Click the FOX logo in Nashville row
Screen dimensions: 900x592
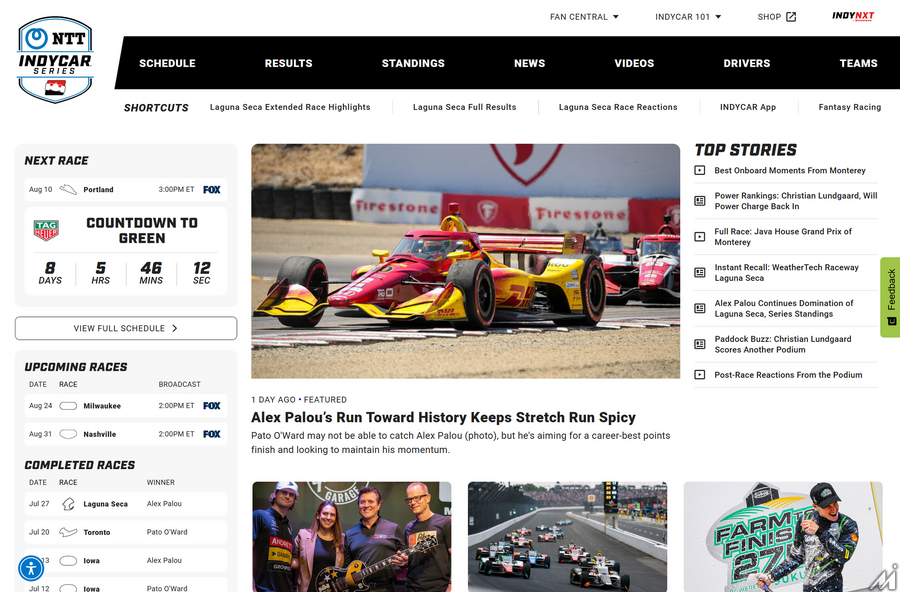coord(212,434)
